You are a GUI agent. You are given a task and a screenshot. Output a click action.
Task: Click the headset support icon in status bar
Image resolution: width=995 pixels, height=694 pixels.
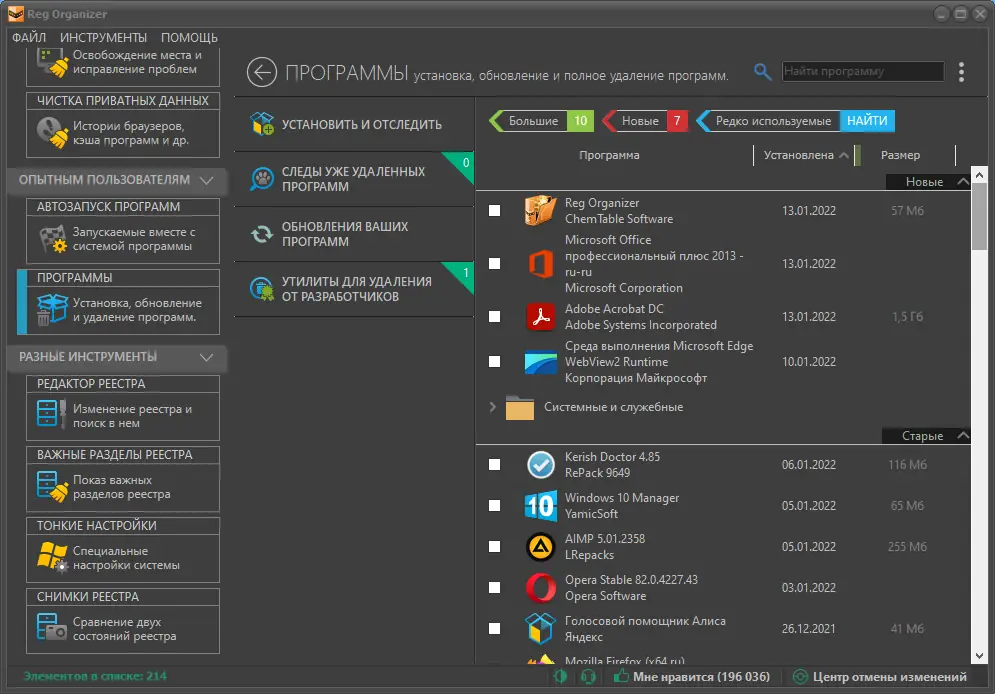pos(588,677)
